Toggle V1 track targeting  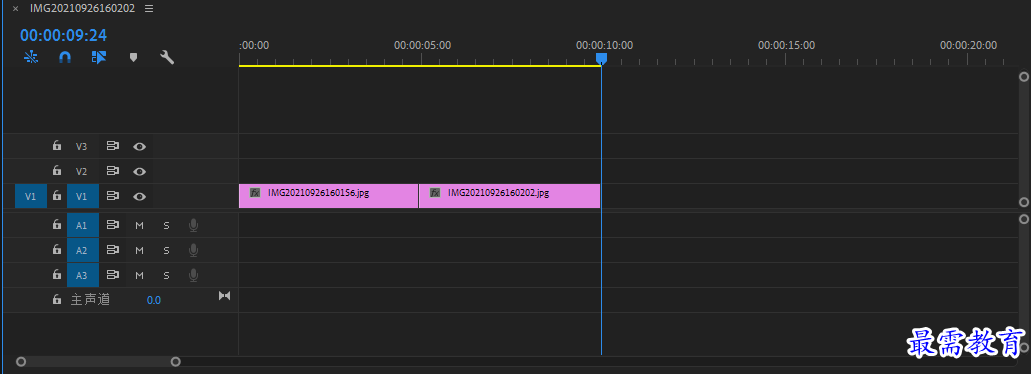(x=82, y=196)
